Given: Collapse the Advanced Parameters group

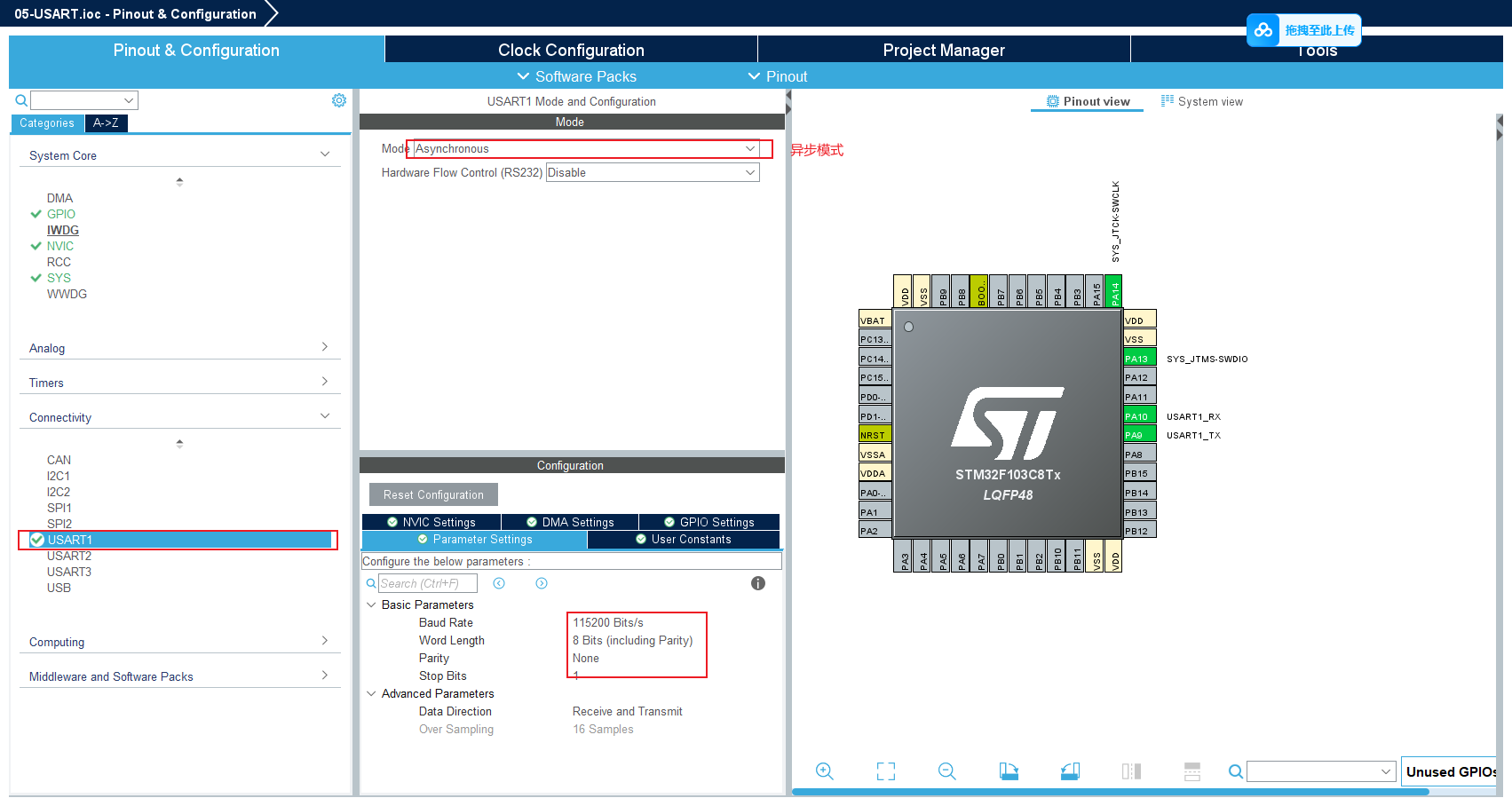Looking at the screenshot, I should pos(371,693).
